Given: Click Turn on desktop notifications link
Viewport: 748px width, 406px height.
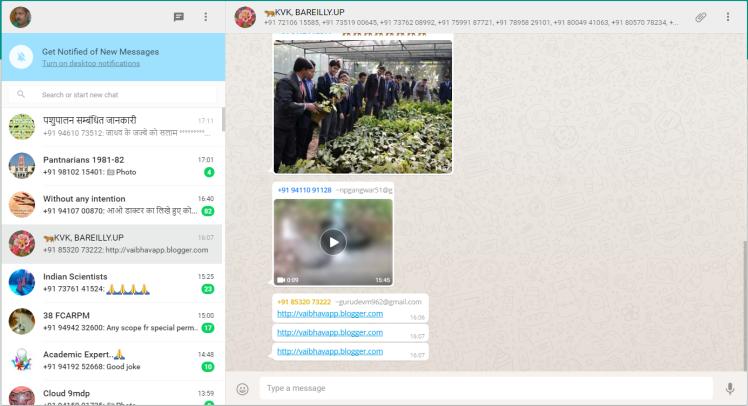Looking at the screenshot, I should click(91, 63).
